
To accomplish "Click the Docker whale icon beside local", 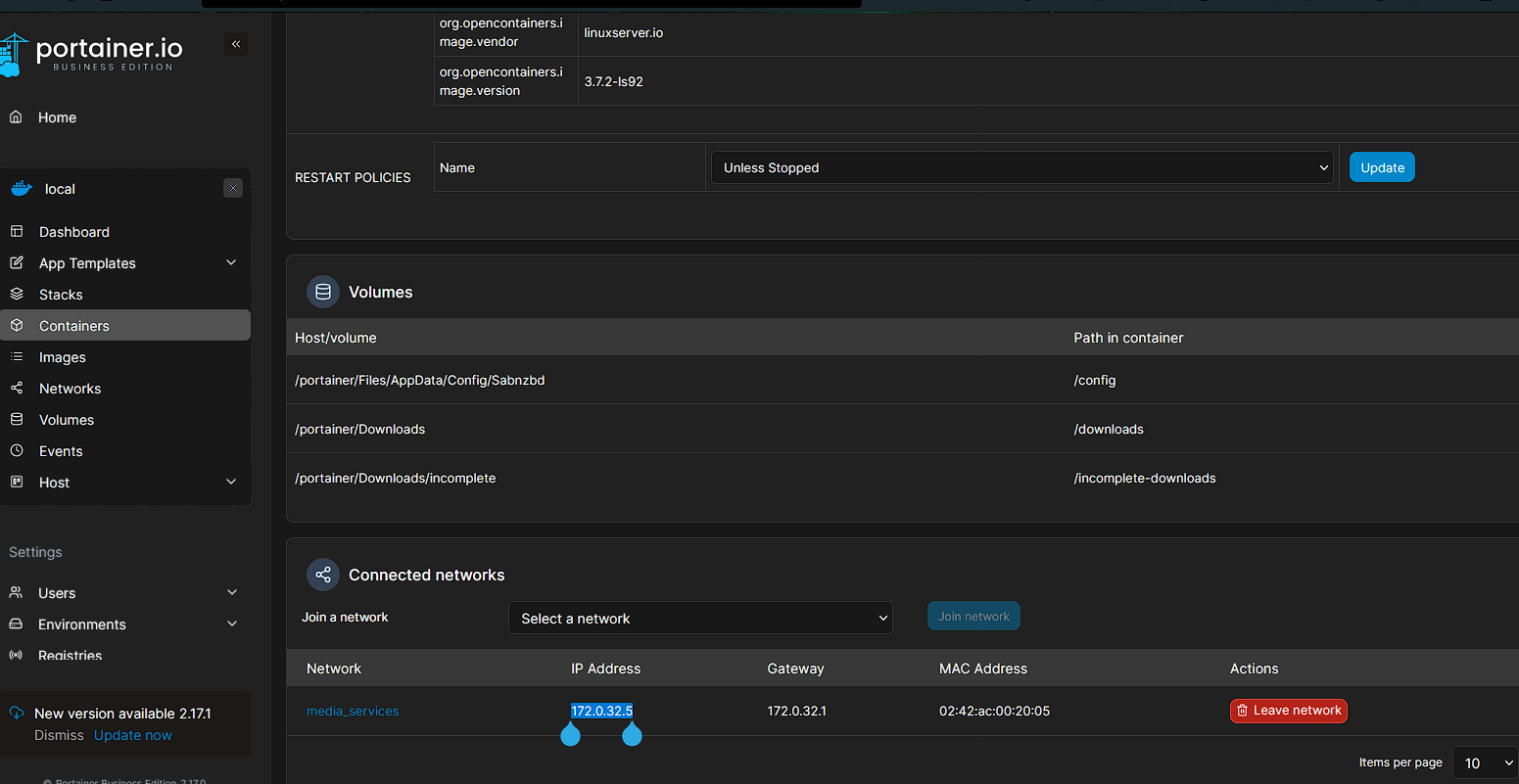I will click(x=22, y=189).
